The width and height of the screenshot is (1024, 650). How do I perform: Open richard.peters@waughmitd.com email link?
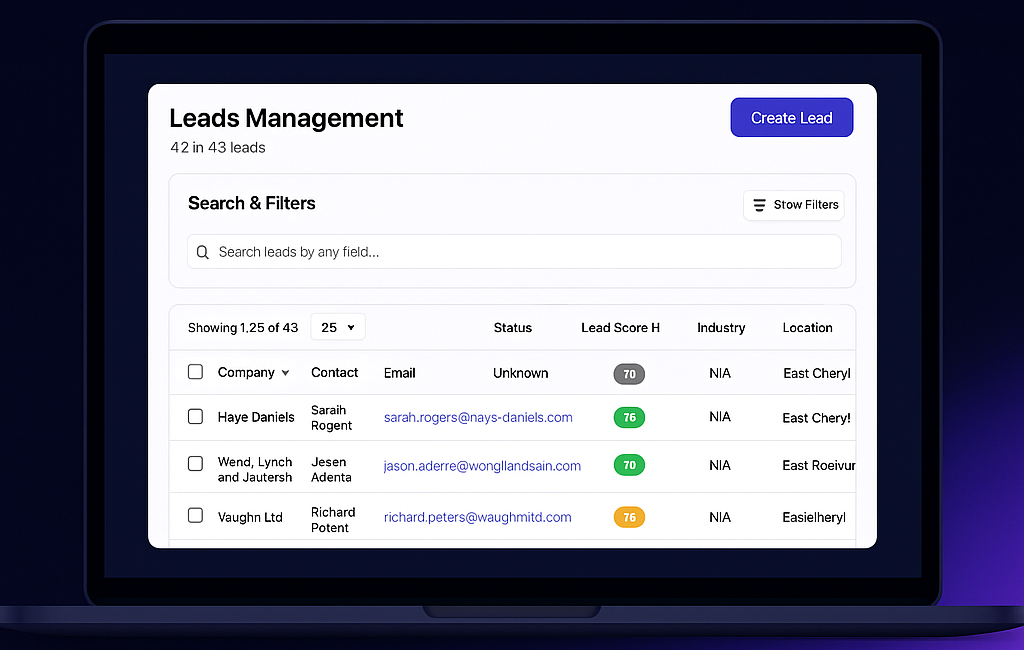point(477,517)
